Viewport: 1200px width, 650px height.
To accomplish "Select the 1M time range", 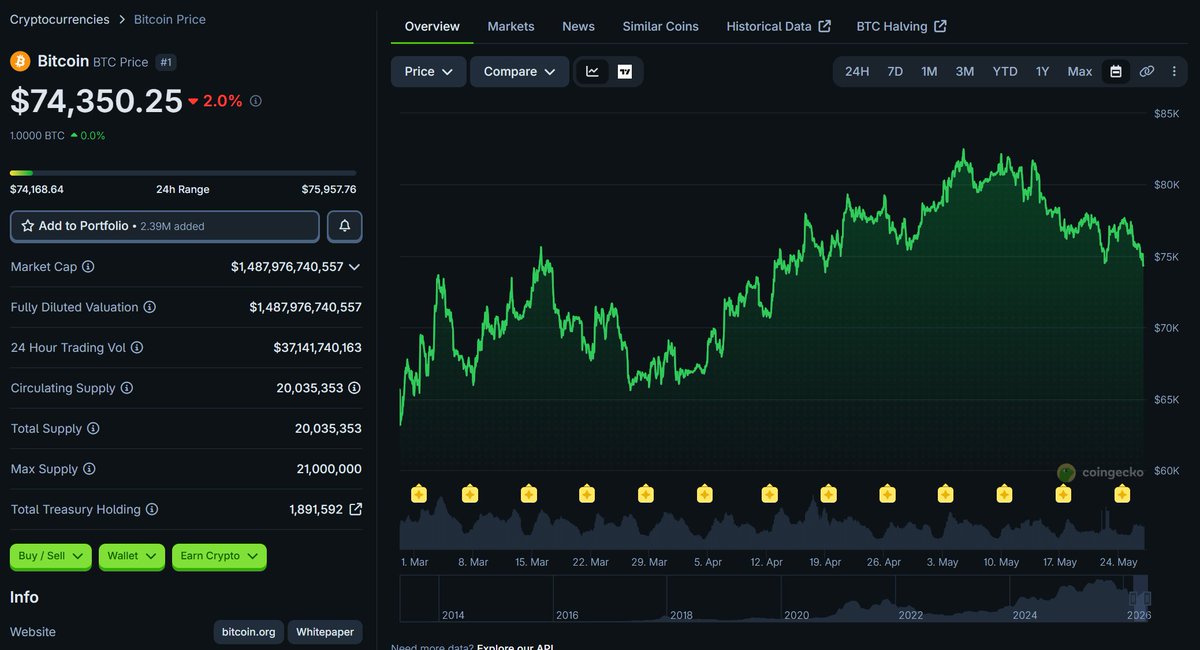I will (929, 71).
